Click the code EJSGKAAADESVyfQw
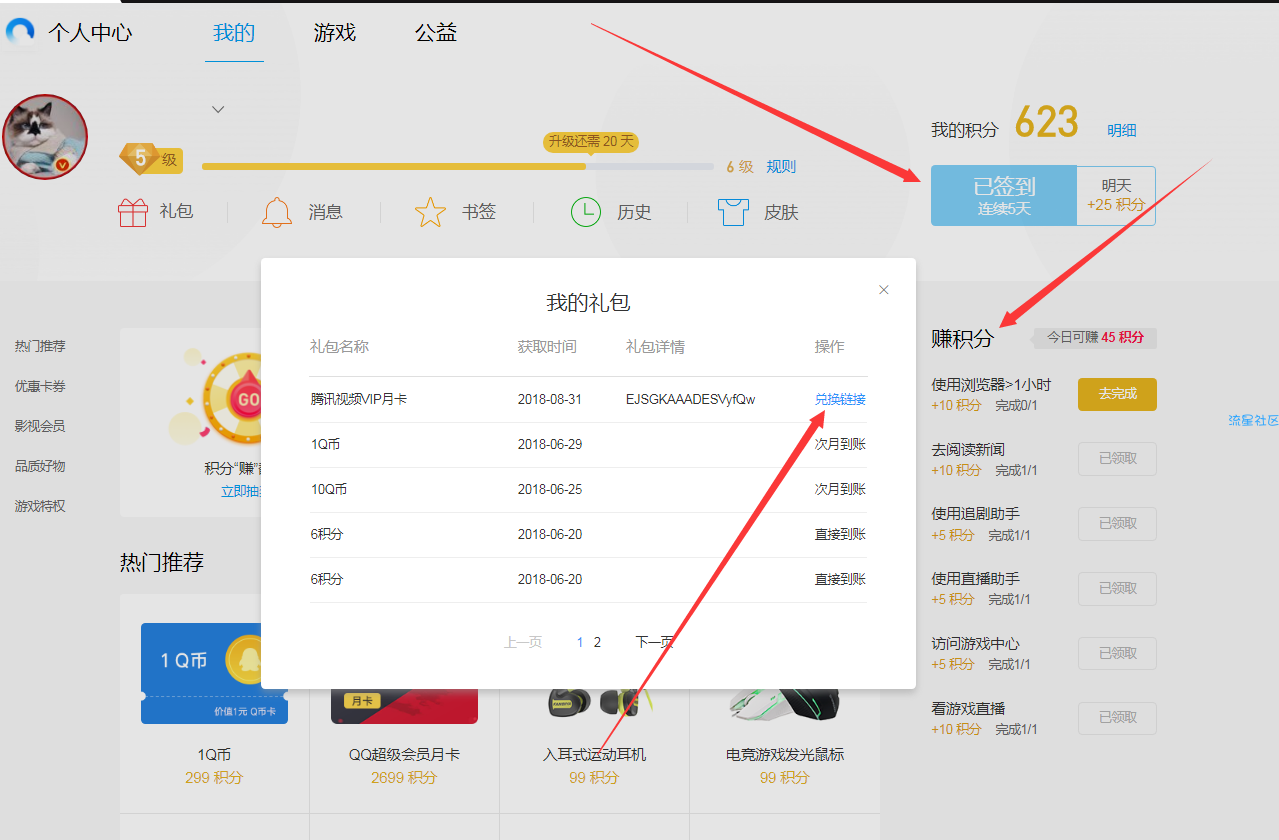This screenshot has width=1279, height=840. (690, 399)
